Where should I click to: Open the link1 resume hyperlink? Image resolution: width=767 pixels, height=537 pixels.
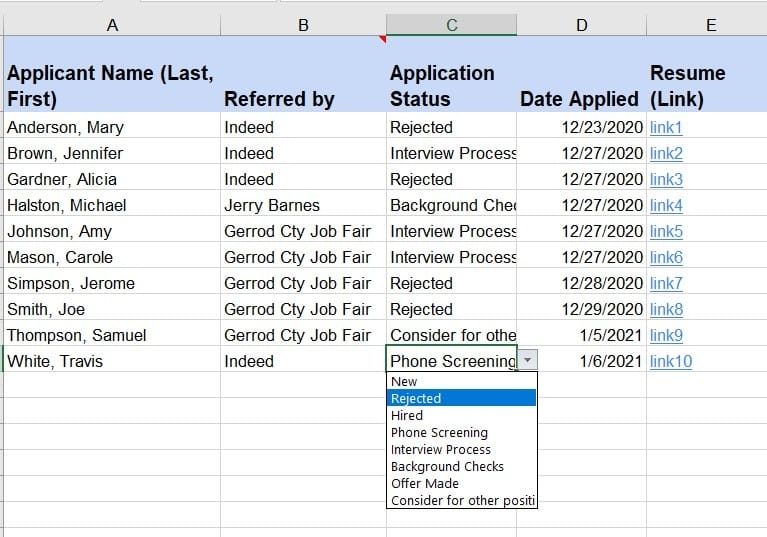[x=666, y=127]
